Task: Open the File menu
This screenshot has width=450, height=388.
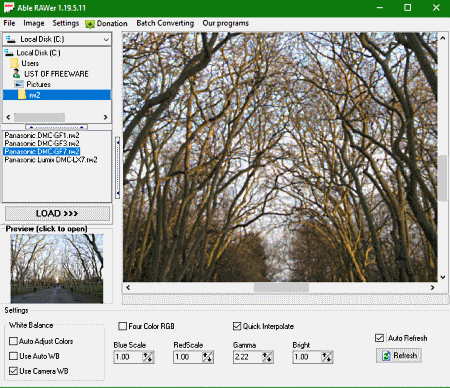Action: (9, 23)
